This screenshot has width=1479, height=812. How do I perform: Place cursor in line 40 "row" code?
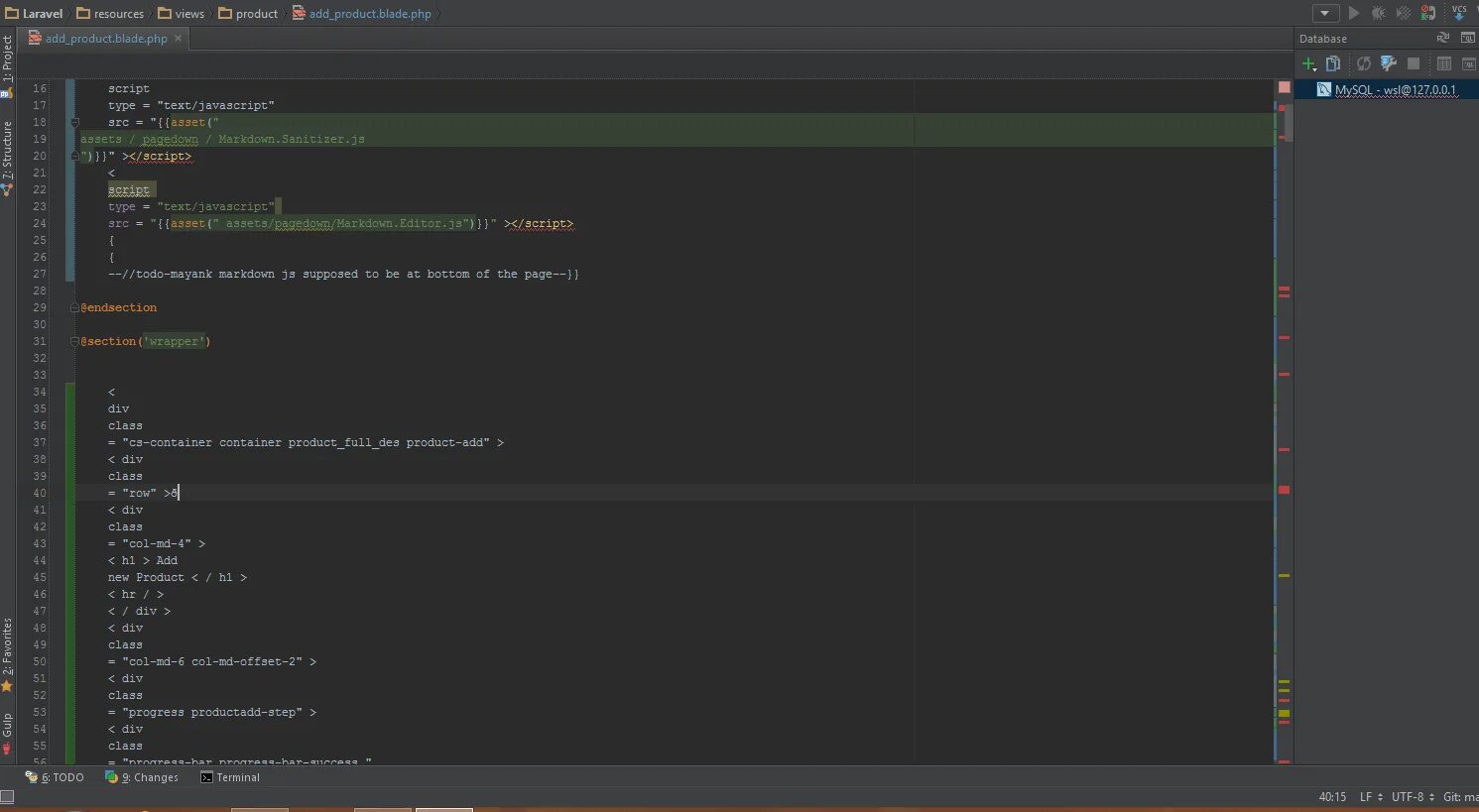[x=143, y=493]
